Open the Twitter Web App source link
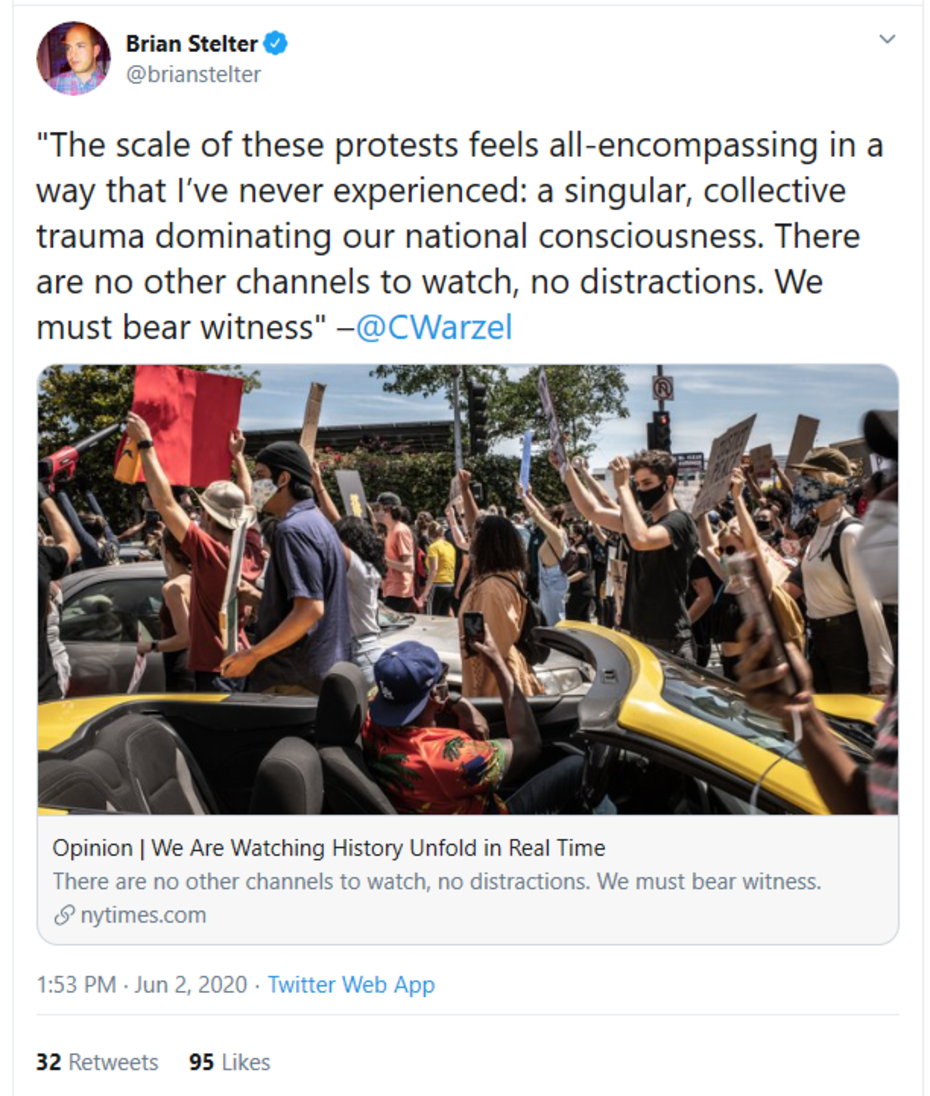Screen dimensions: 930x1096 pos(351,984)
